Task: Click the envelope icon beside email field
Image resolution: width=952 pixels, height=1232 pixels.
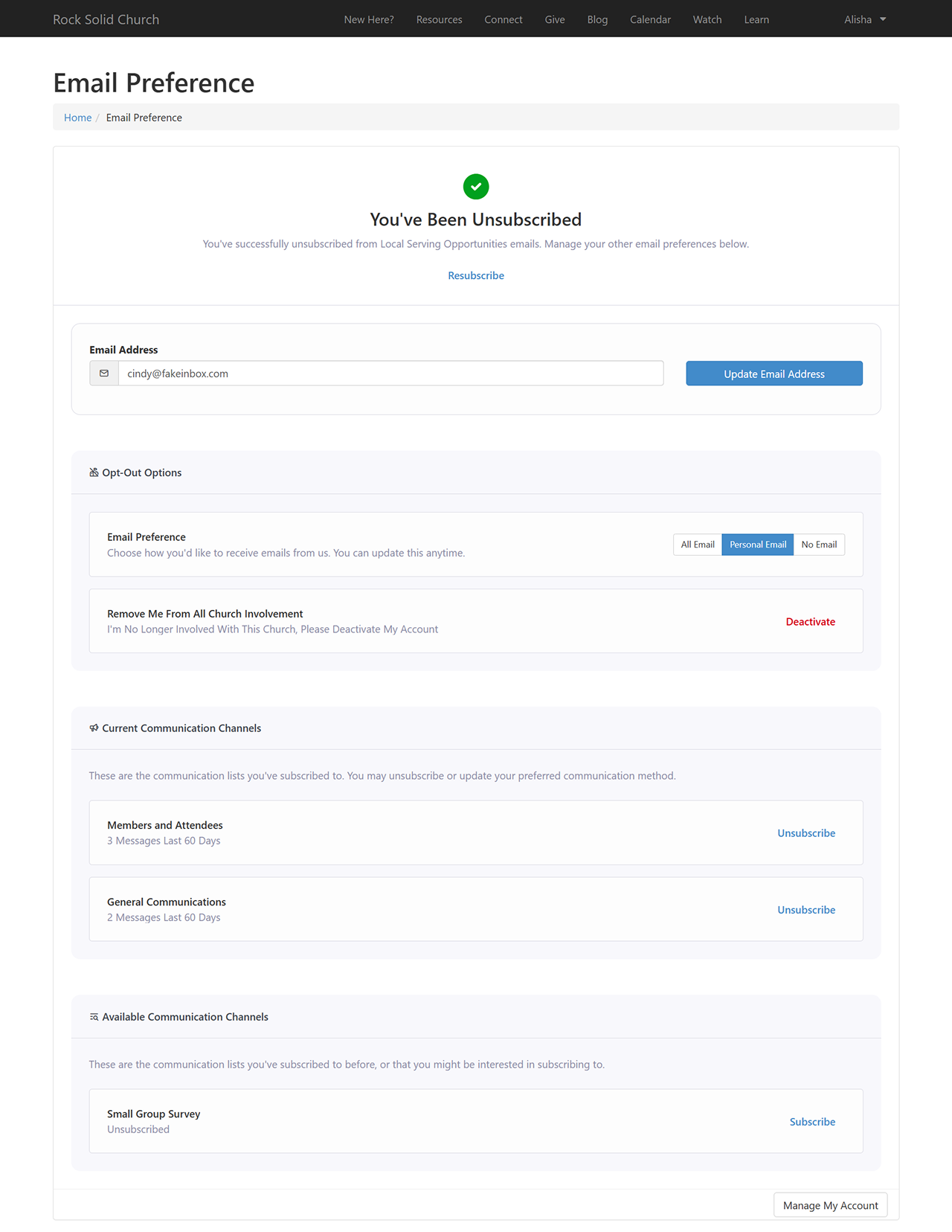Action: (104, 373)
